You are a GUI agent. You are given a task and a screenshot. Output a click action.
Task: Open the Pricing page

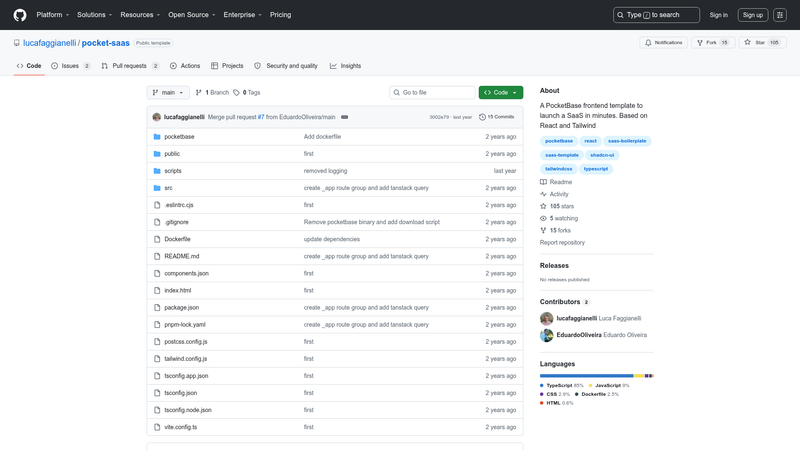click(x=281, y=15)
